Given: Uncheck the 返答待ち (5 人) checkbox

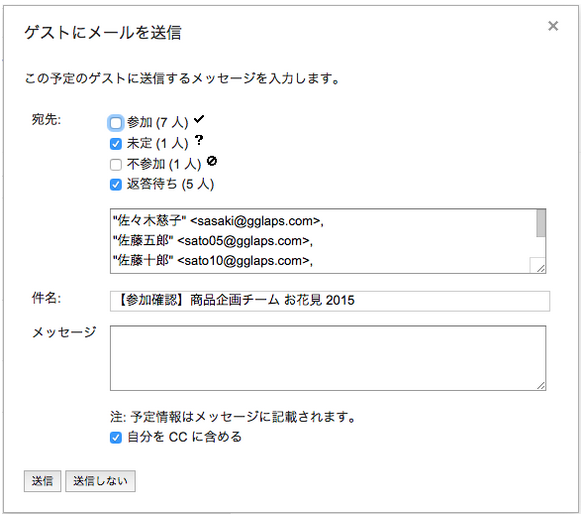Looking at the screenshot, I should coord(116,184).
